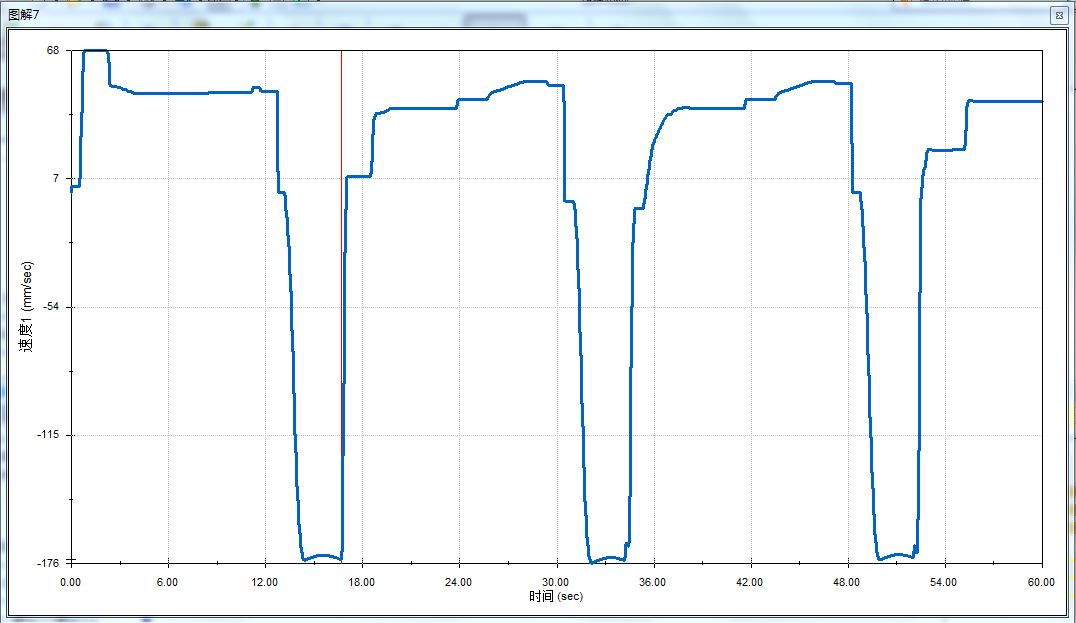The width and height of the screenshot is (1076, 623).
Task: Click the x-axis value 30.00
Action: pos(555,582)
